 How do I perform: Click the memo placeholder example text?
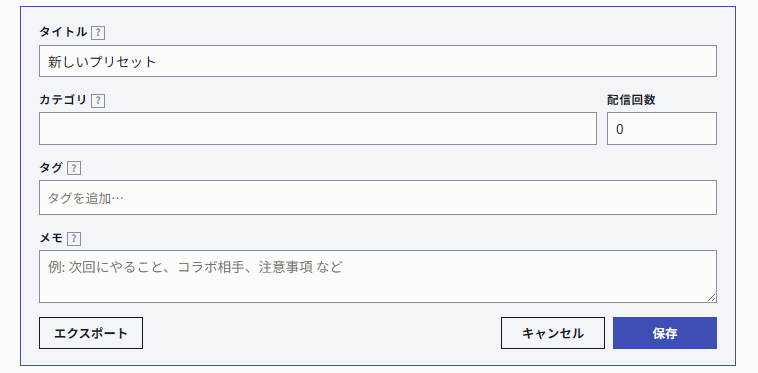(195, 267)
